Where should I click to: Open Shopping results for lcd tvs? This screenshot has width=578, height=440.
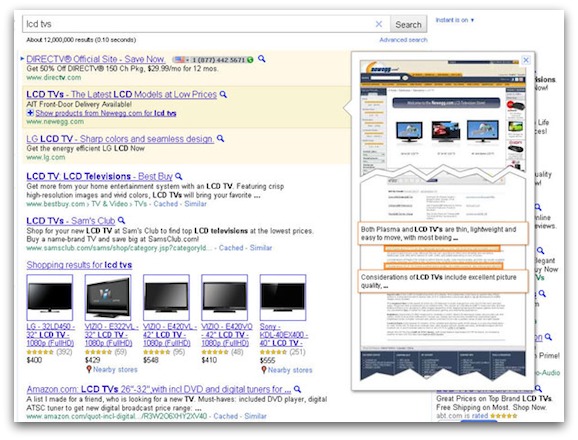pos(79,265)
